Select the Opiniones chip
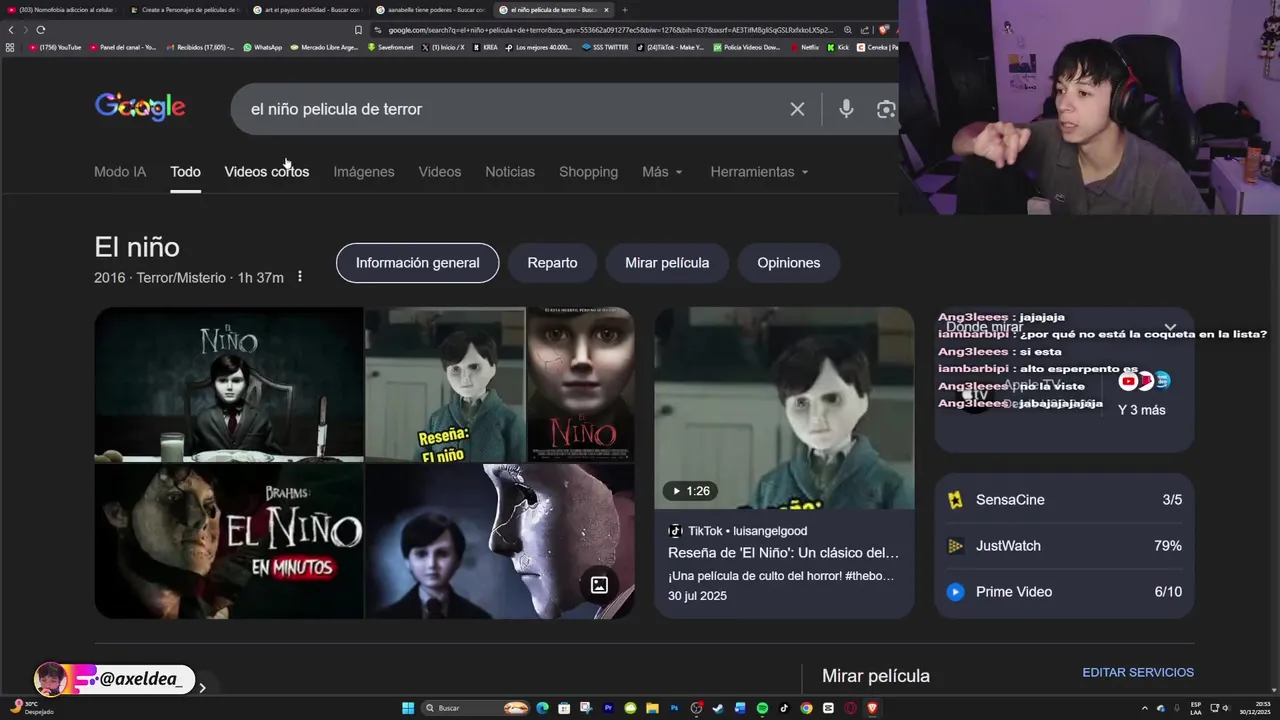The image size is (1280, 720). 788,263
